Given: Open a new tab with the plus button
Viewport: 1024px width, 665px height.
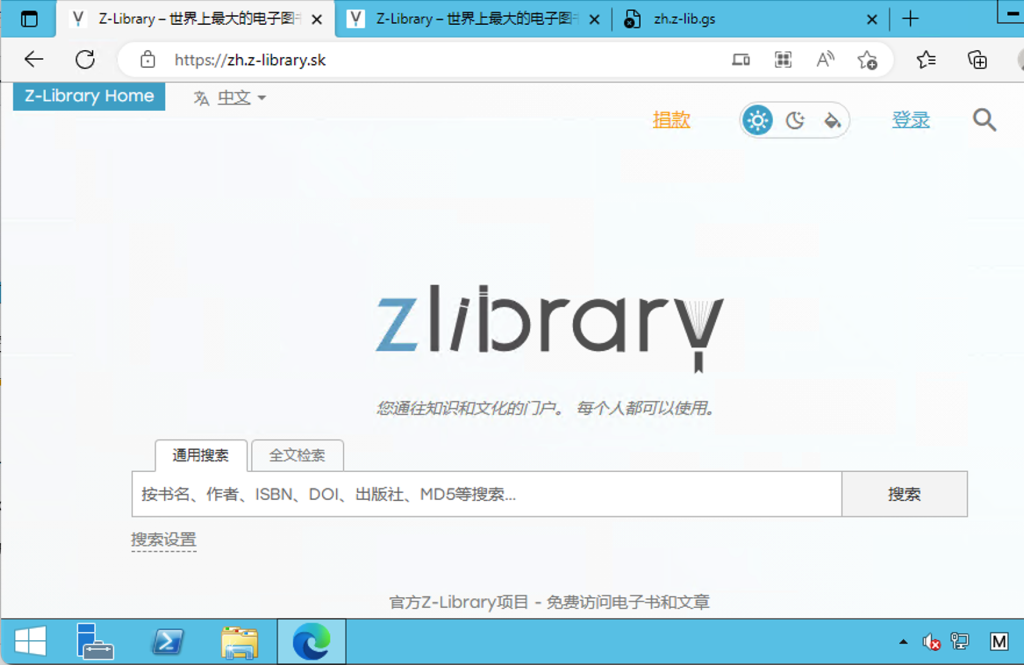Looking at the screenshot, I should (x=910, y=19).
